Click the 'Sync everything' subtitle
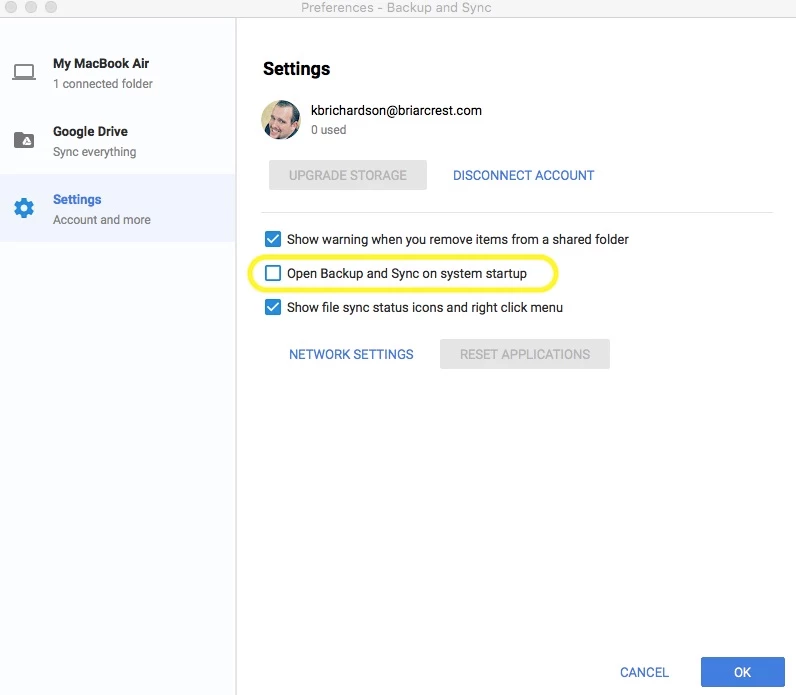This screenshot has width=796, height=695. click(x=94, y=152)
